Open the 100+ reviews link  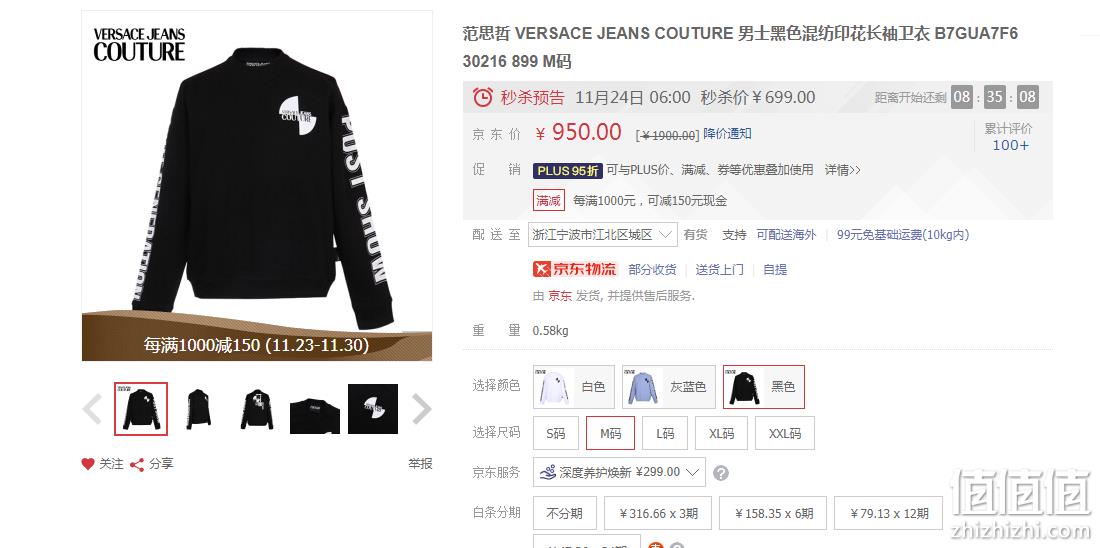click(x=1010, y=145)
